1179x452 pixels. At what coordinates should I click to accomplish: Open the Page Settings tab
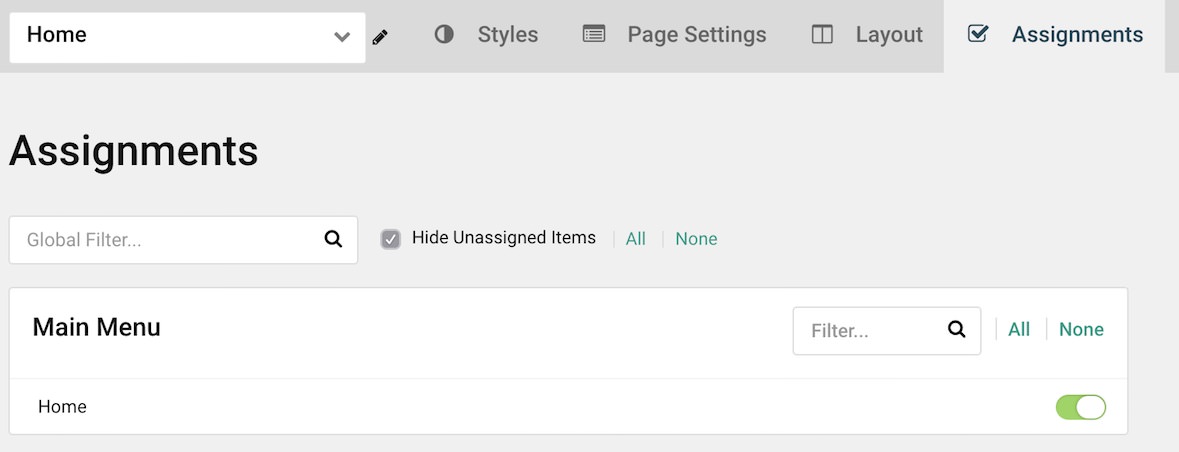click(674, 35)
